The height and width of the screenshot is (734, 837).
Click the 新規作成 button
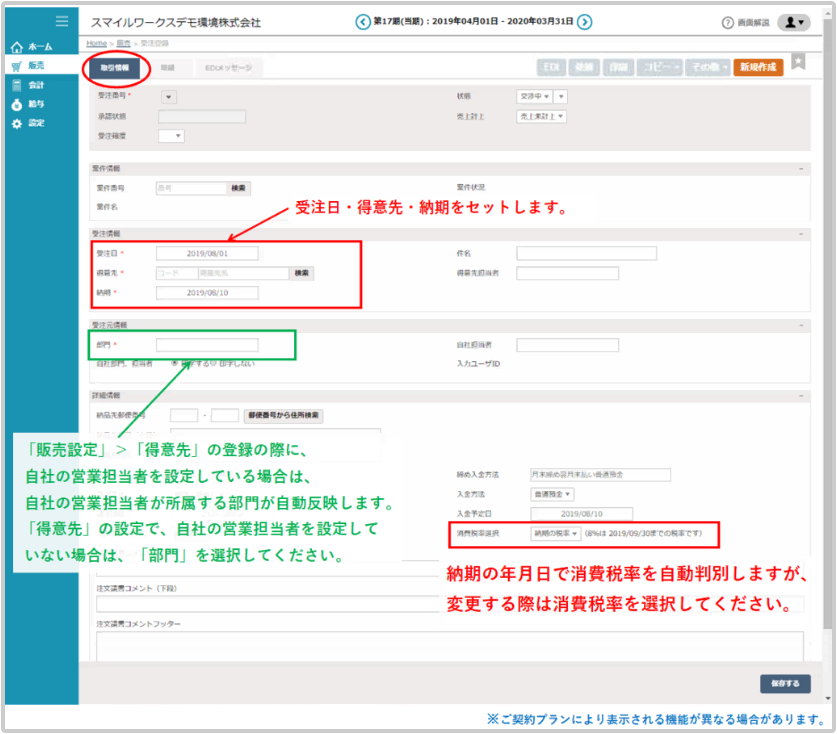click(758, 67)
